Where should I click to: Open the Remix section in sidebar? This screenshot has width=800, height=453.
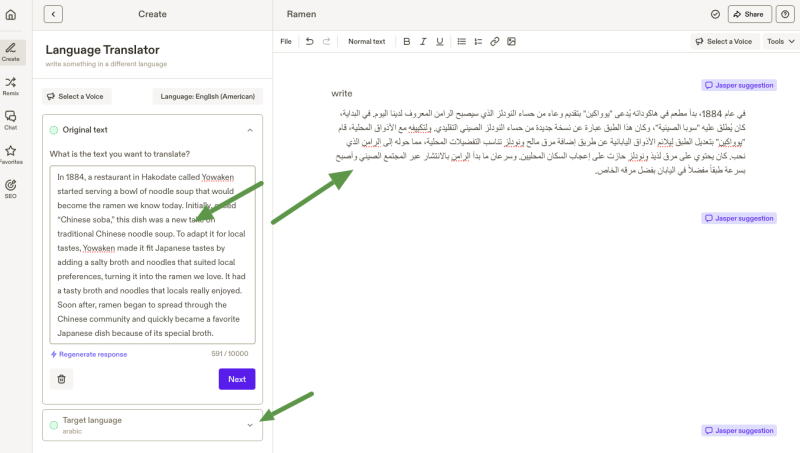coord(11,86)
